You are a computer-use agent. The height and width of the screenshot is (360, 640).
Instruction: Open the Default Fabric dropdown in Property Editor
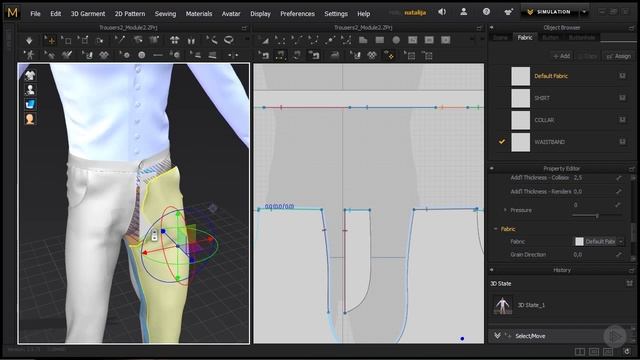click(621, 241)
